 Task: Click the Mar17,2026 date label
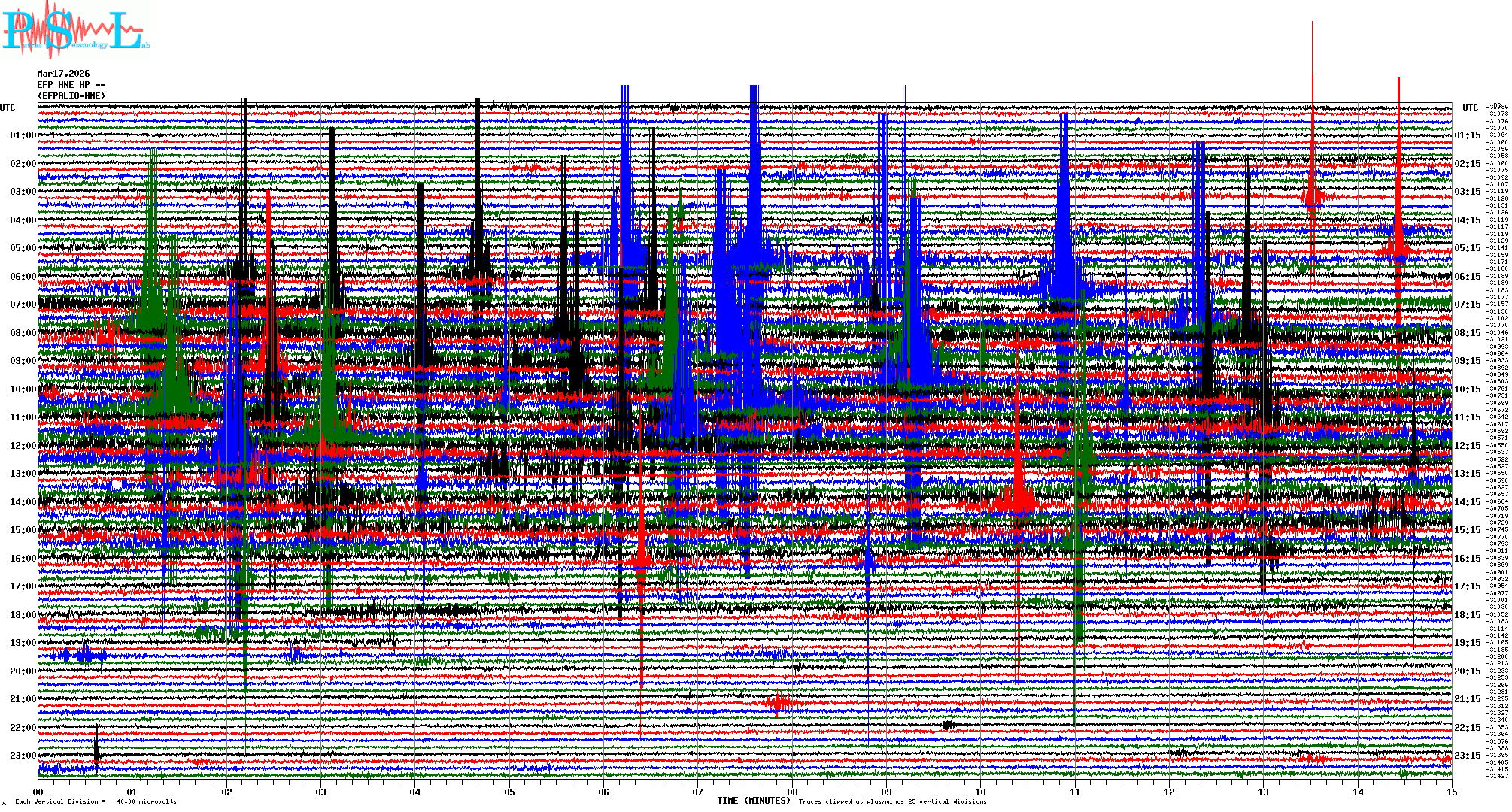click(63, 74)
